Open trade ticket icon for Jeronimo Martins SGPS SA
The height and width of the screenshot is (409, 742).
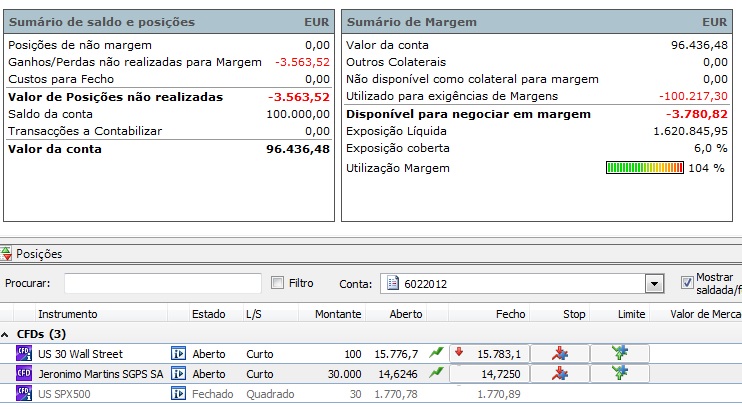click(x=178, y=373)
